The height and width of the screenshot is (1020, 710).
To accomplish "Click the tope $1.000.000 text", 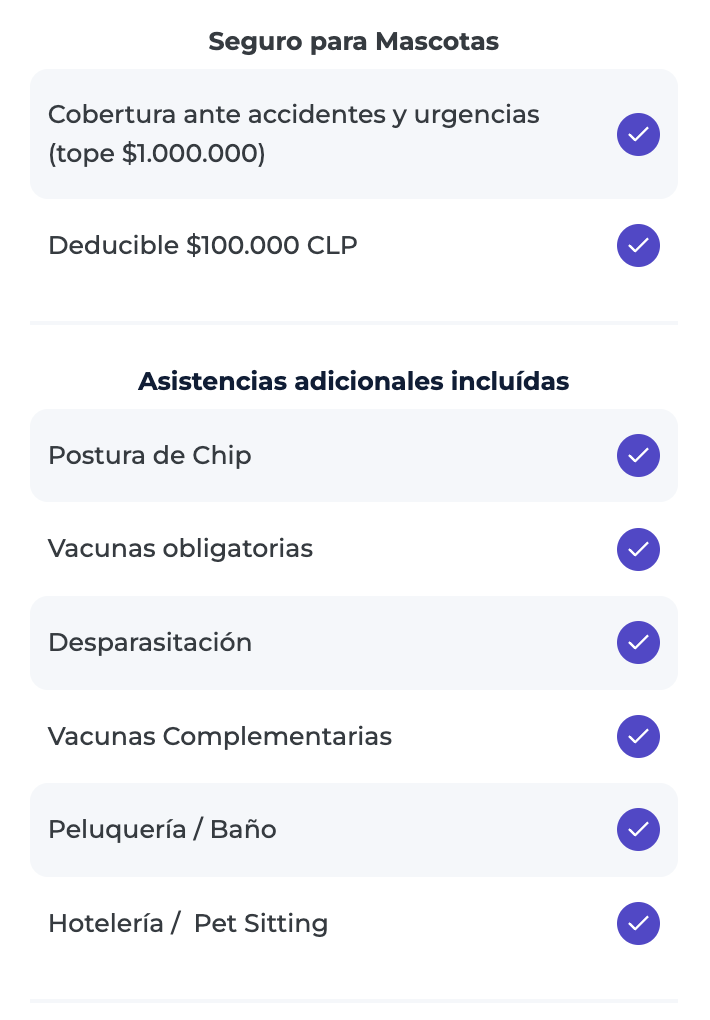I will point(157,154).
